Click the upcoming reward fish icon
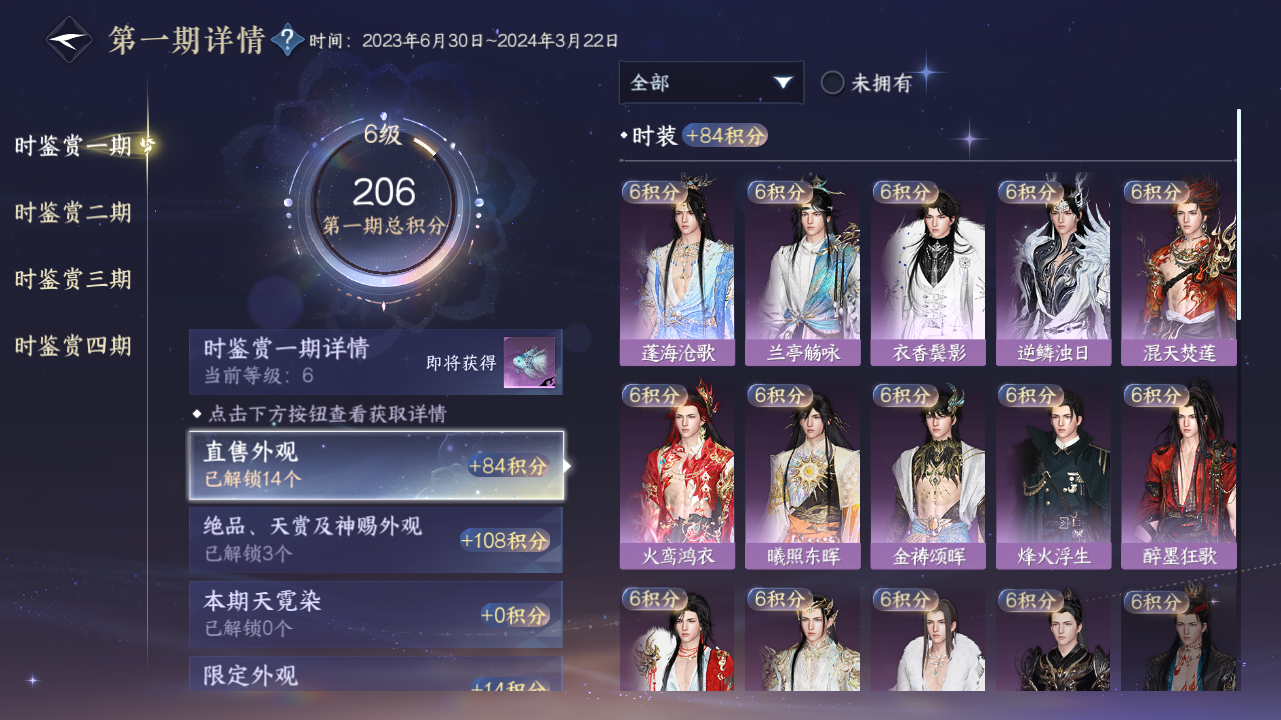Viewport: 1281px width, 720px height. pyautogui.click(x=529, y=363)
